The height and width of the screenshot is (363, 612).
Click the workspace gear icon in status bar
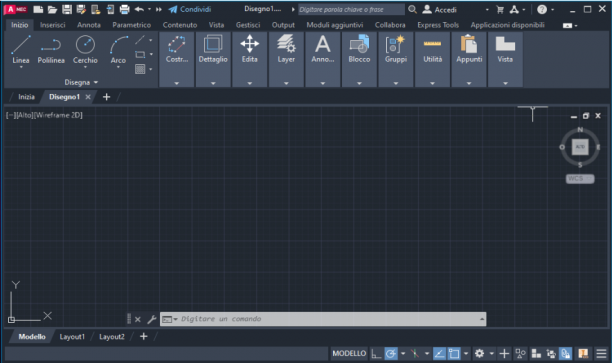pos(479,354)
